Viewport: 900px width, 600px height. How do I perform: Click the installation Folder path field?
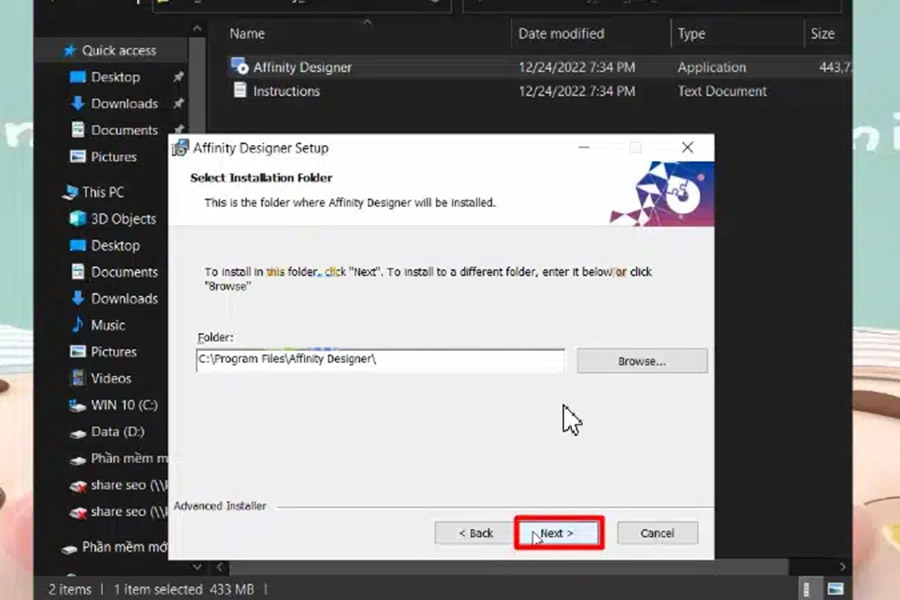tap(380, 360)
